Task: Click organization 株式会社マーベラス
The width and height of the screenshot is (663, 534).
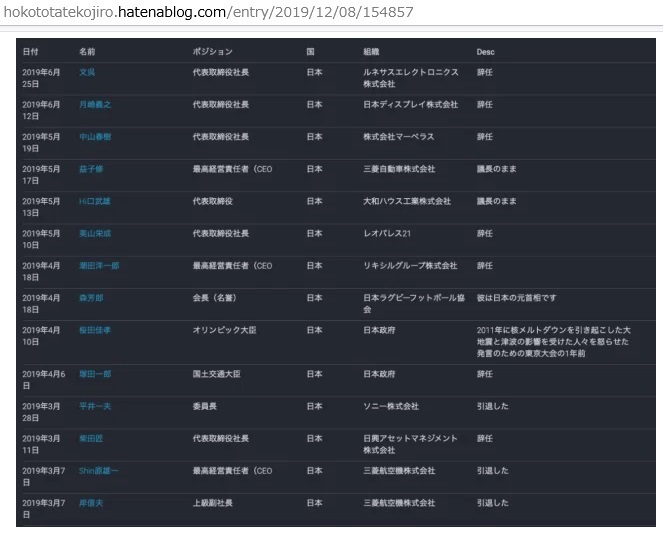Action: click(x=399, y=137)
